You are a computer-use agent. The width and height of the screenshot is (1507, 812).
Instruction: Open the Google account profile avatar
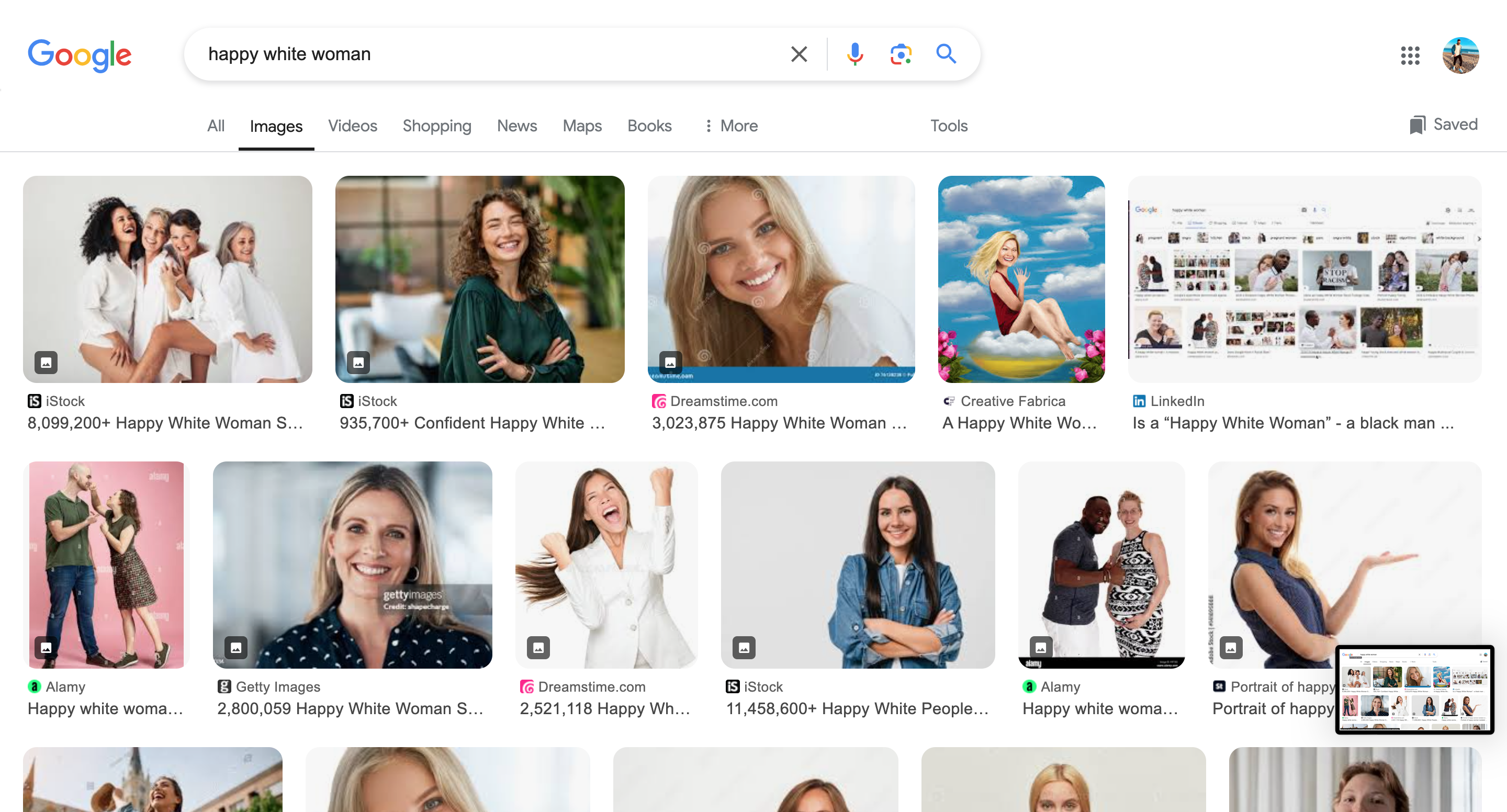[x=1461, y=55]
